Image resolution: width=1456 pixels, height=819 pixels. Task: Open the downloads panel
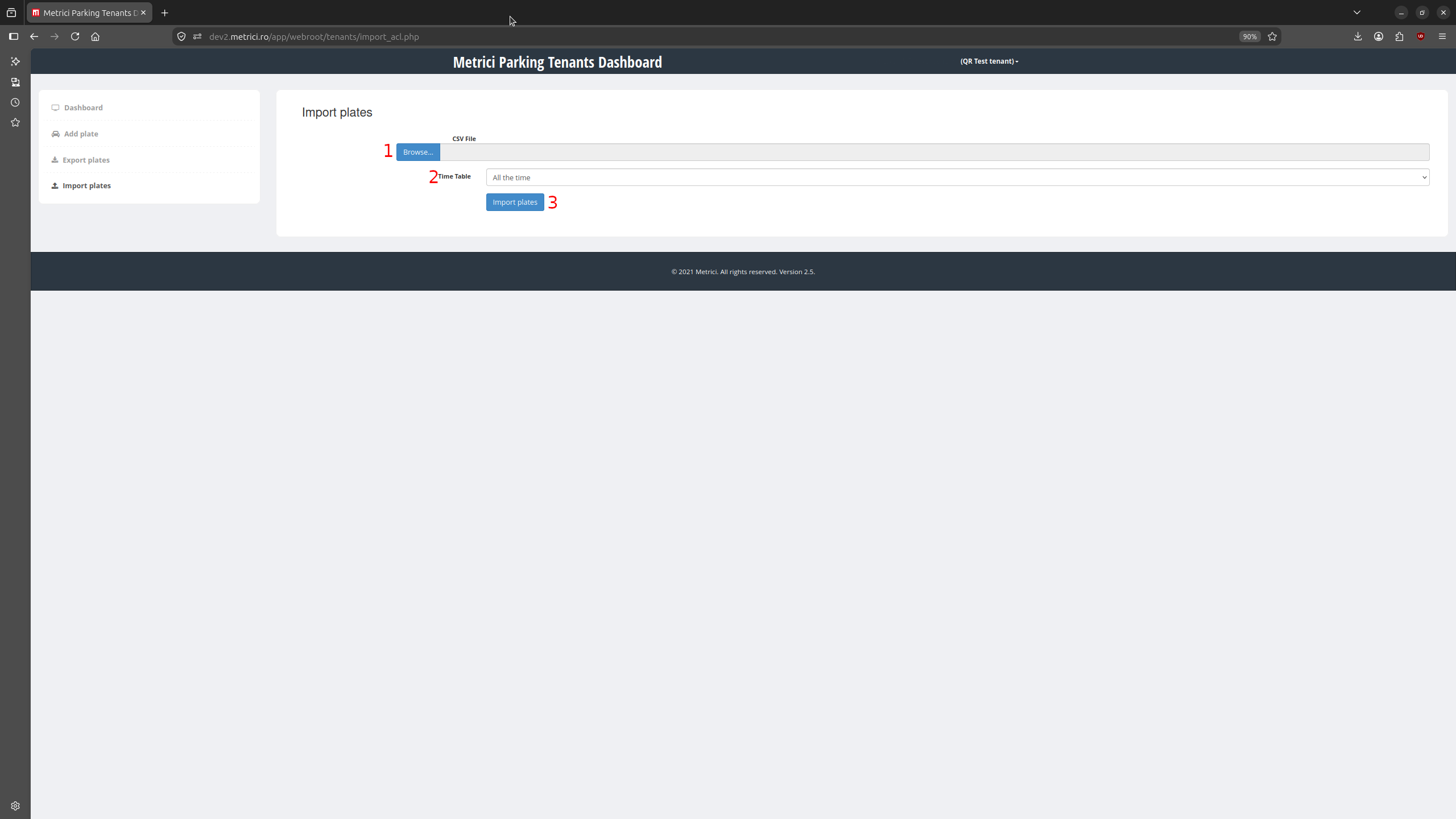[x=1358, y=36]
